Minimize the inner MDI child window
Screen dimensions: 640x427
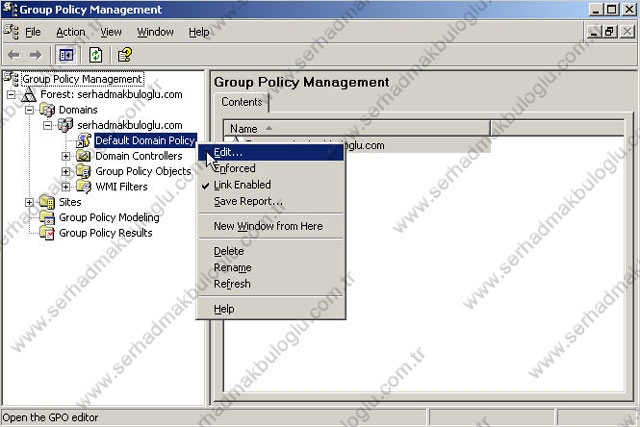[x=594, y=31]
